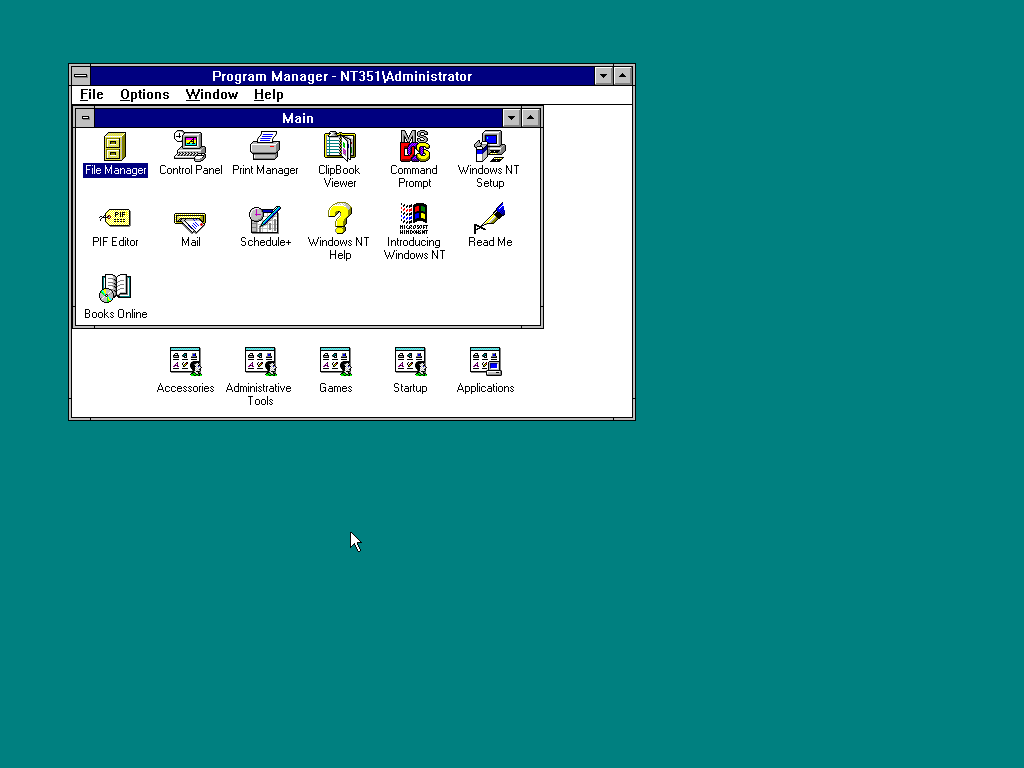Click the Print Manager icon
Image resolution: width=1024 pixels, height=768 pixels.
[x=265, y=147]
